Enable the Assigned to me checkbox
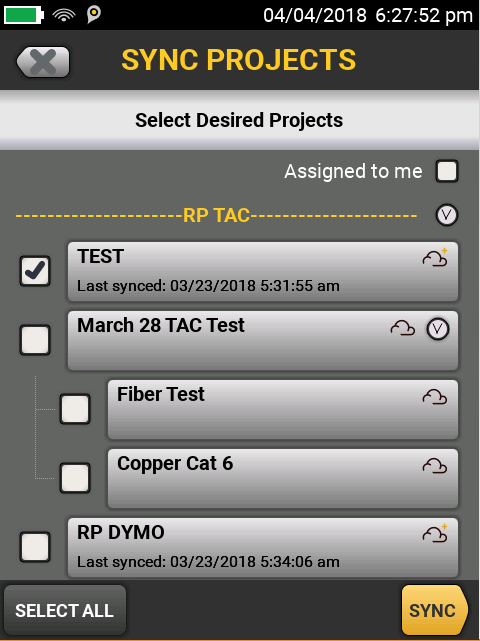480x641 pixels. [447, 171]
